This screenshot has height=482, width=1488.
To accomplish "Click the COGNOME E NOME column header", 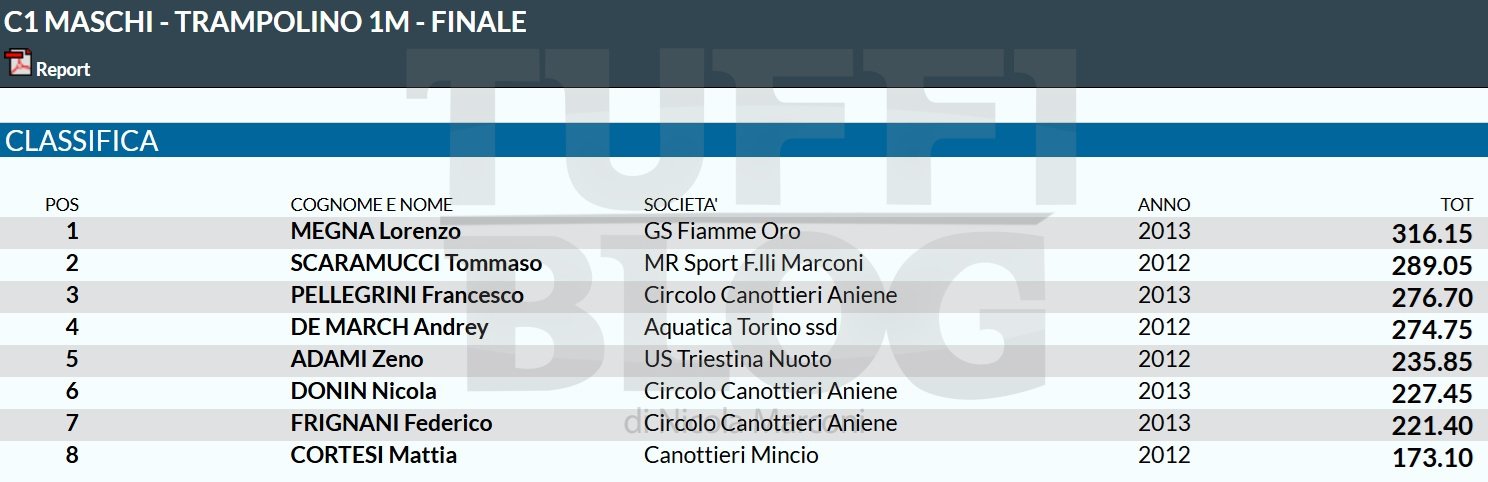I will 371,205.
